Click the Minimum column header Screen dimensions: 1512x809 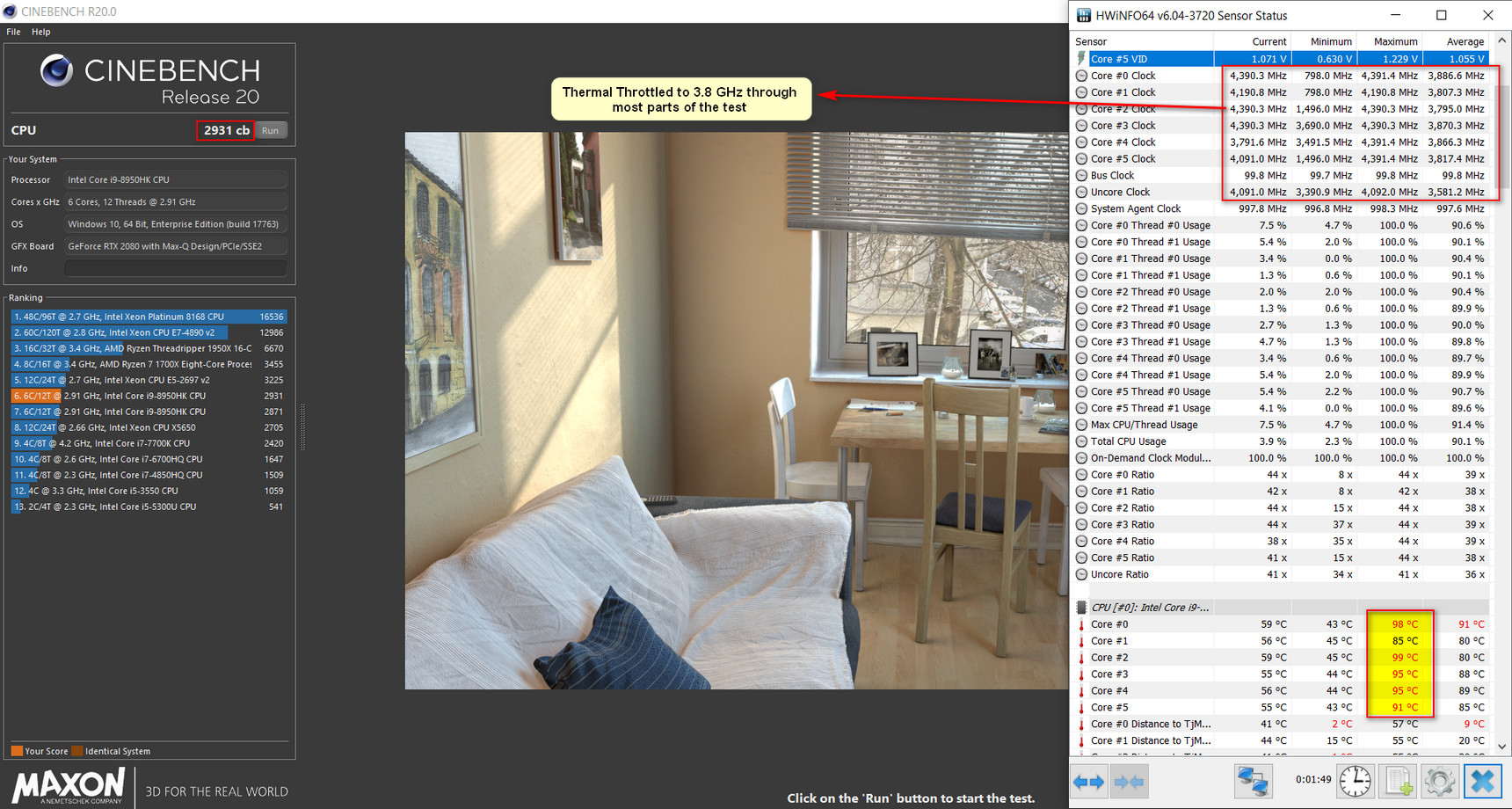[x=1324, y=41]
